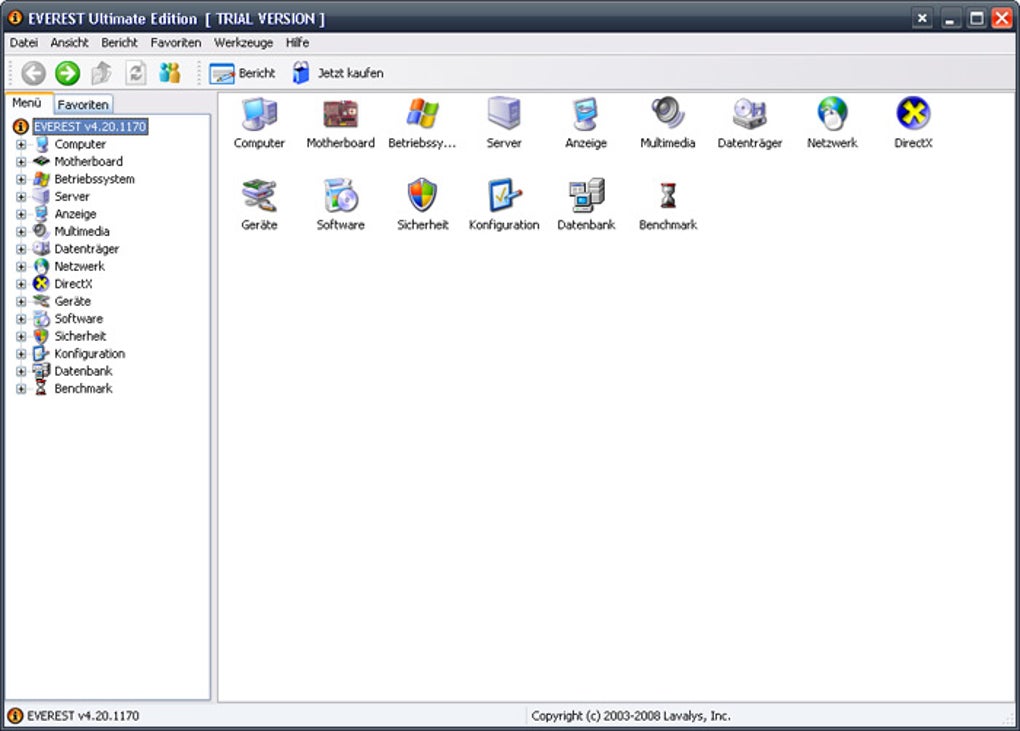Click the Jetzt kaufen toolbar button
Viewport: 1020px width, 731px height.
[x=338, y=73]
